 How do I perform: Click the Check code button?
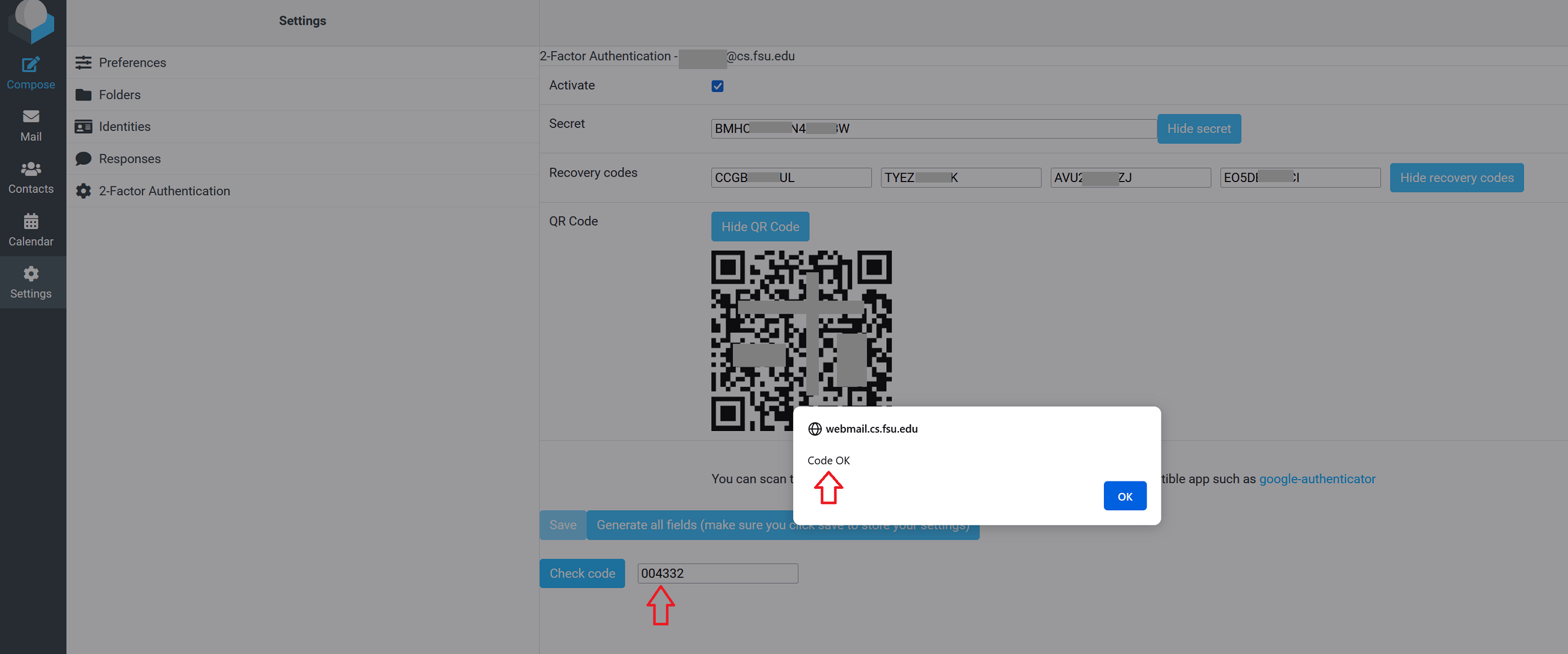point(582,573)
